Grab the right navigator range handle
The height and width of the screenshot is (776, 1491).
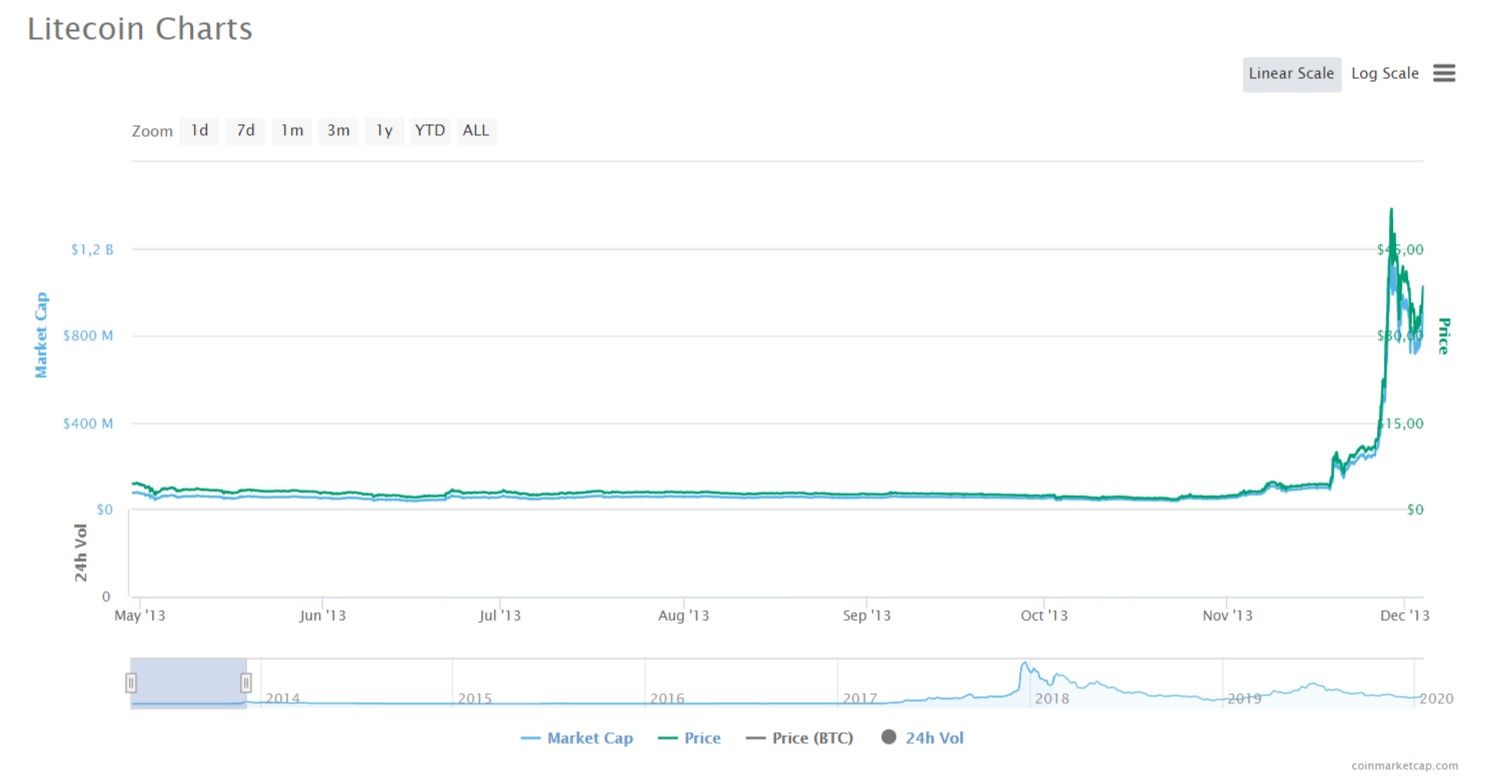pos(246,683)
